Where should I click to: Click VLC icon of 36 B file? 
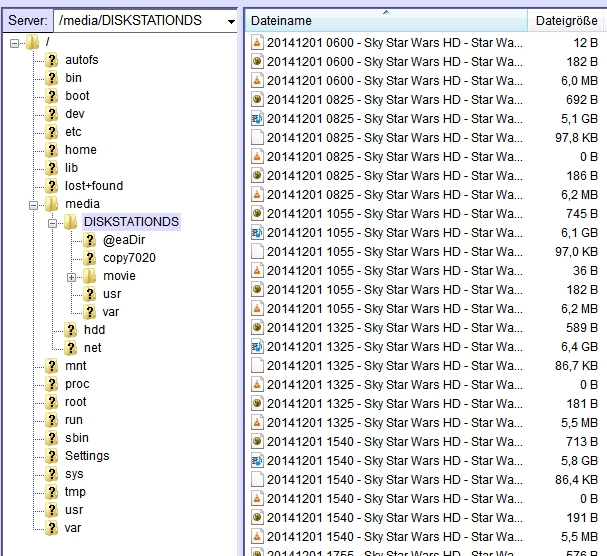pyautogui.click(x=257, y=271)
